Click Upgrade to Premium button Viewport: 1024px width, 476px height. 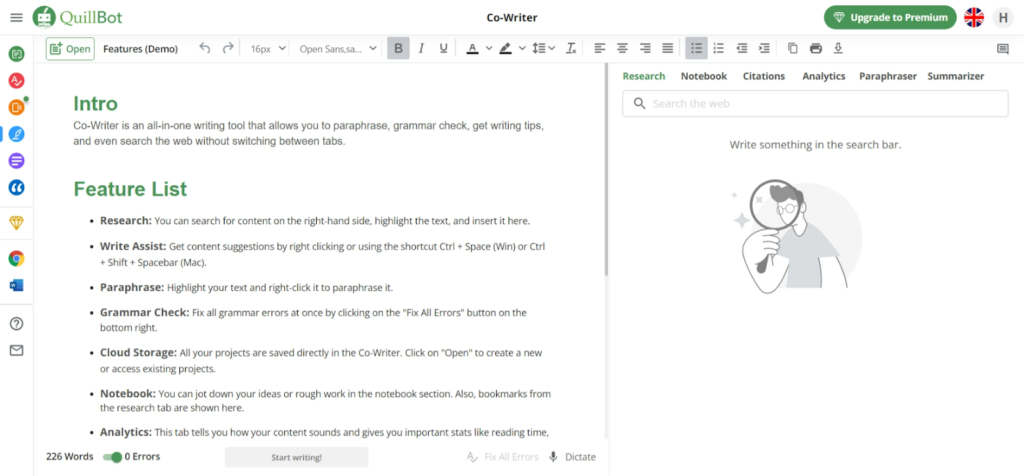click(x=890, y=18)
